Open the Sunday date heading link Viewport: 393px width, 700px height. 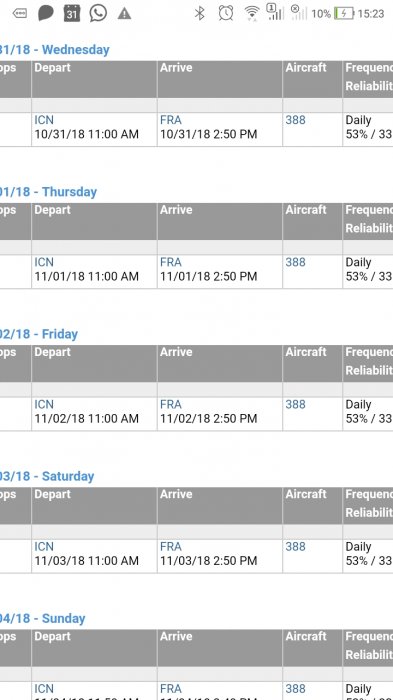[x=42, y=618]
